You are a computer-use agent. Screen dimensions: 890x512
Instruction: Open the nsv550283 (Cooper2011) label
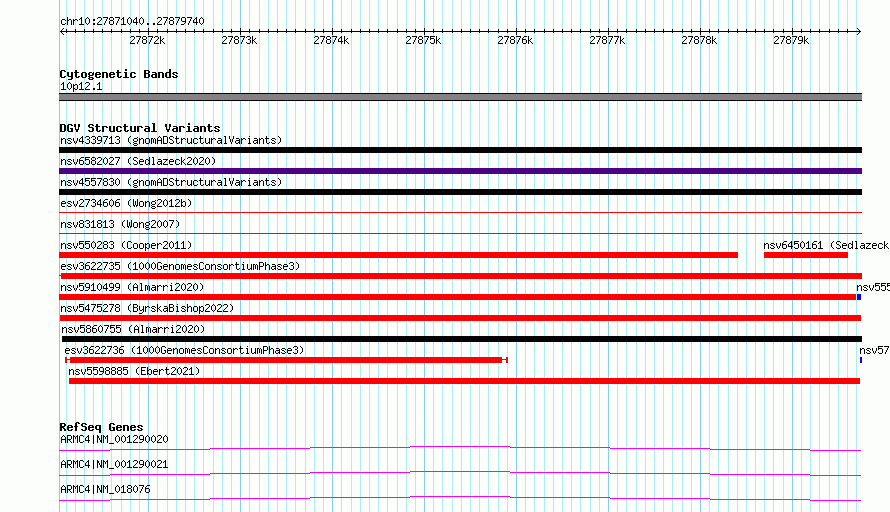pyautogui.click(x=126, y=245)
